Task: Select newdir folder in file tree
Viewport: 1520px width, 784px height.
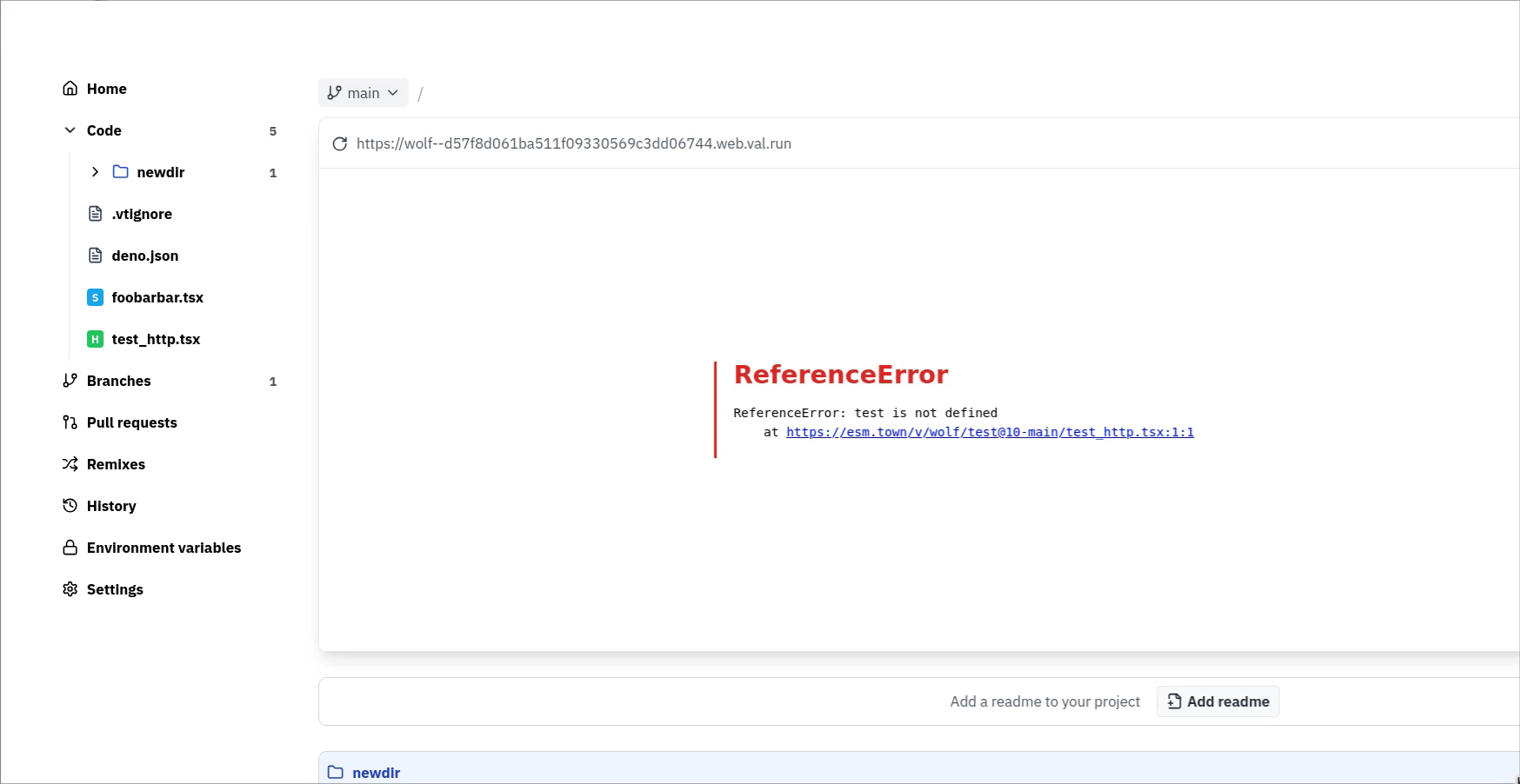Action: [x=161, y=172]
